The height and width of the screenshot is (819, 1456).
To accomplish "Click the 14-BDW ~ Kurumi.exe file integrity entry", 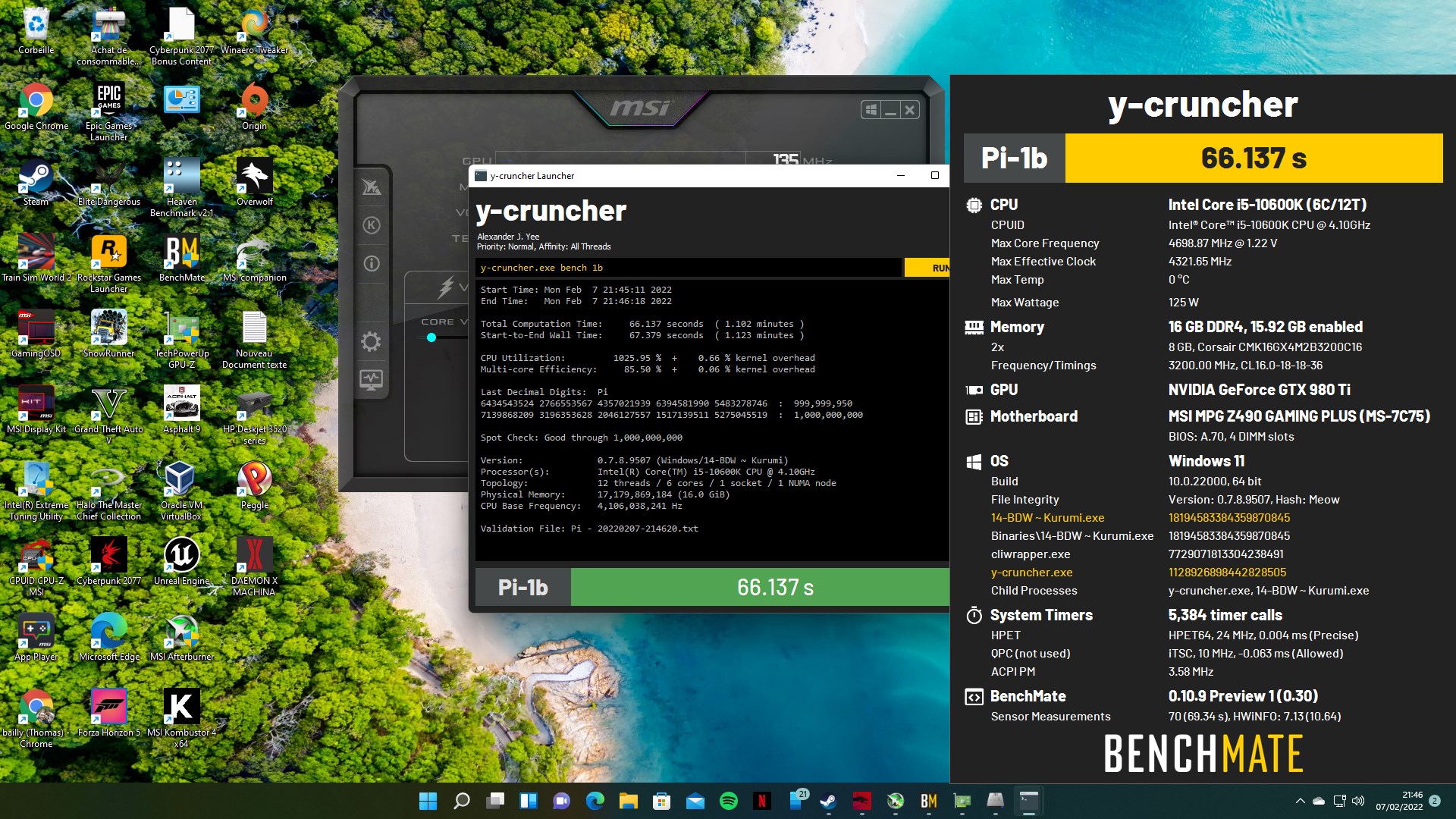I will [x=1047, y=517].
